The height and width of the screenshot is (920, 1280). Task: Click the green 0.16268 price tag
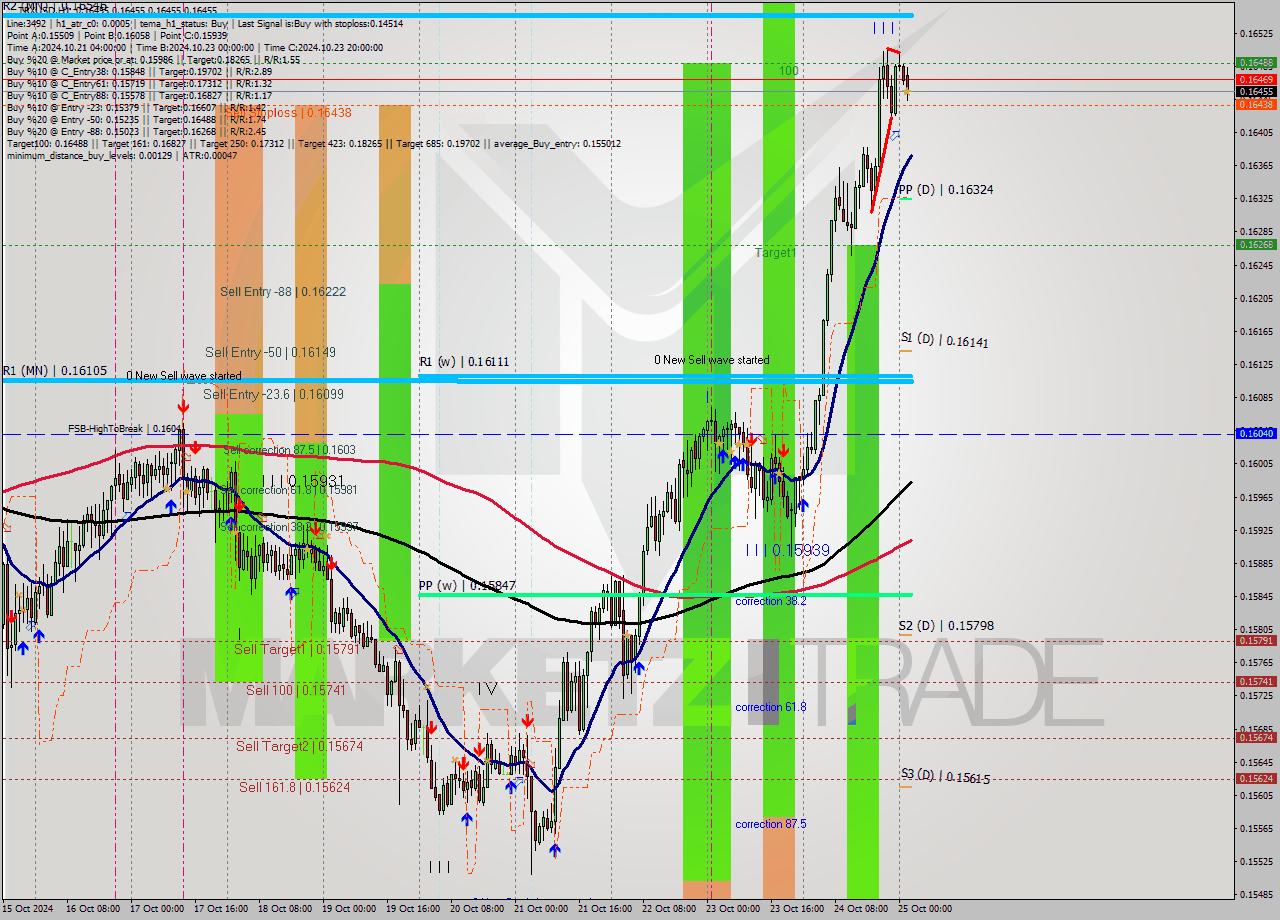[1256, 244]
